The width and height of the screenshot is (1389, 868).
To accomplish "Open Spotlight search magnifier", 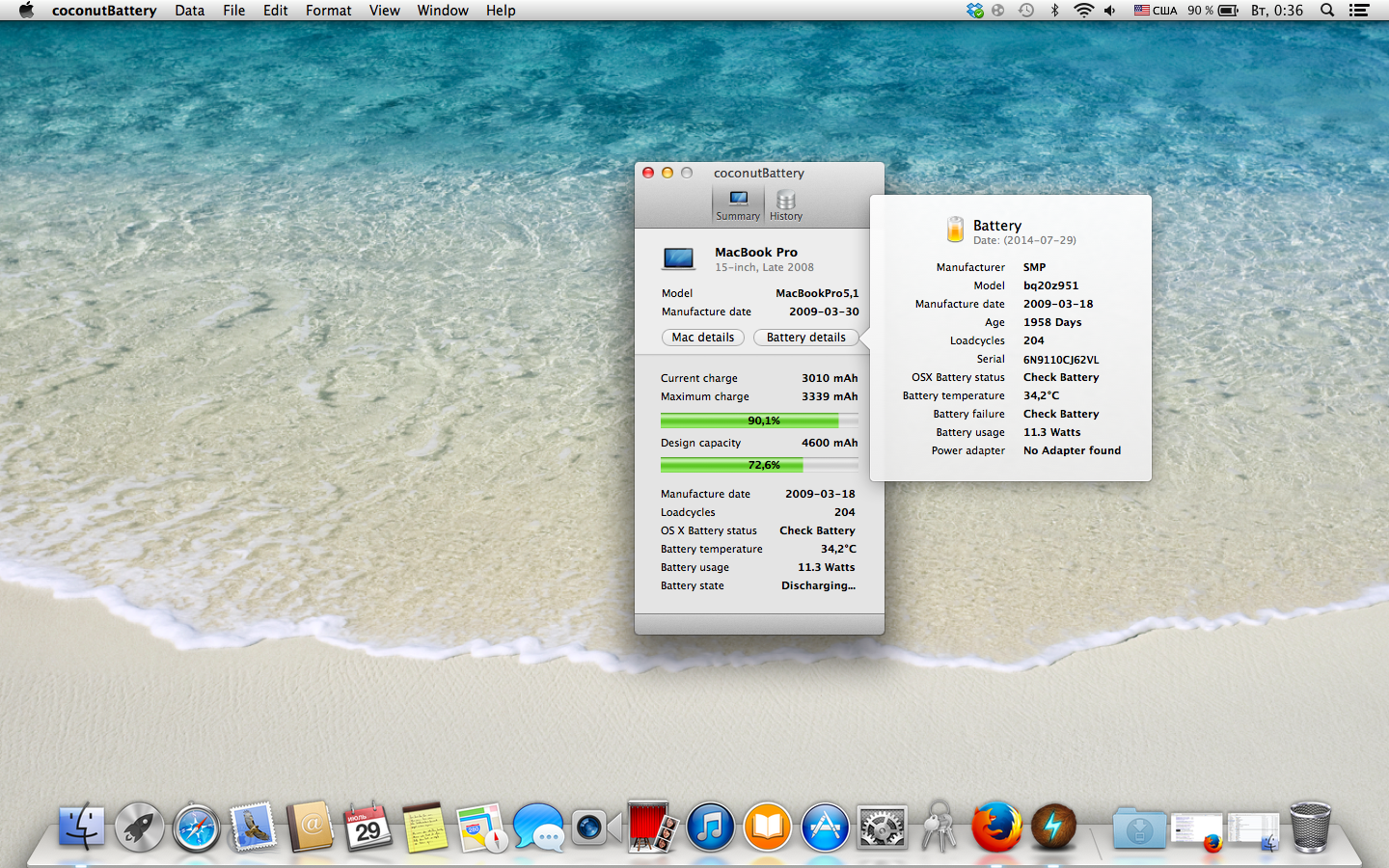I will tap(1327, 11).
